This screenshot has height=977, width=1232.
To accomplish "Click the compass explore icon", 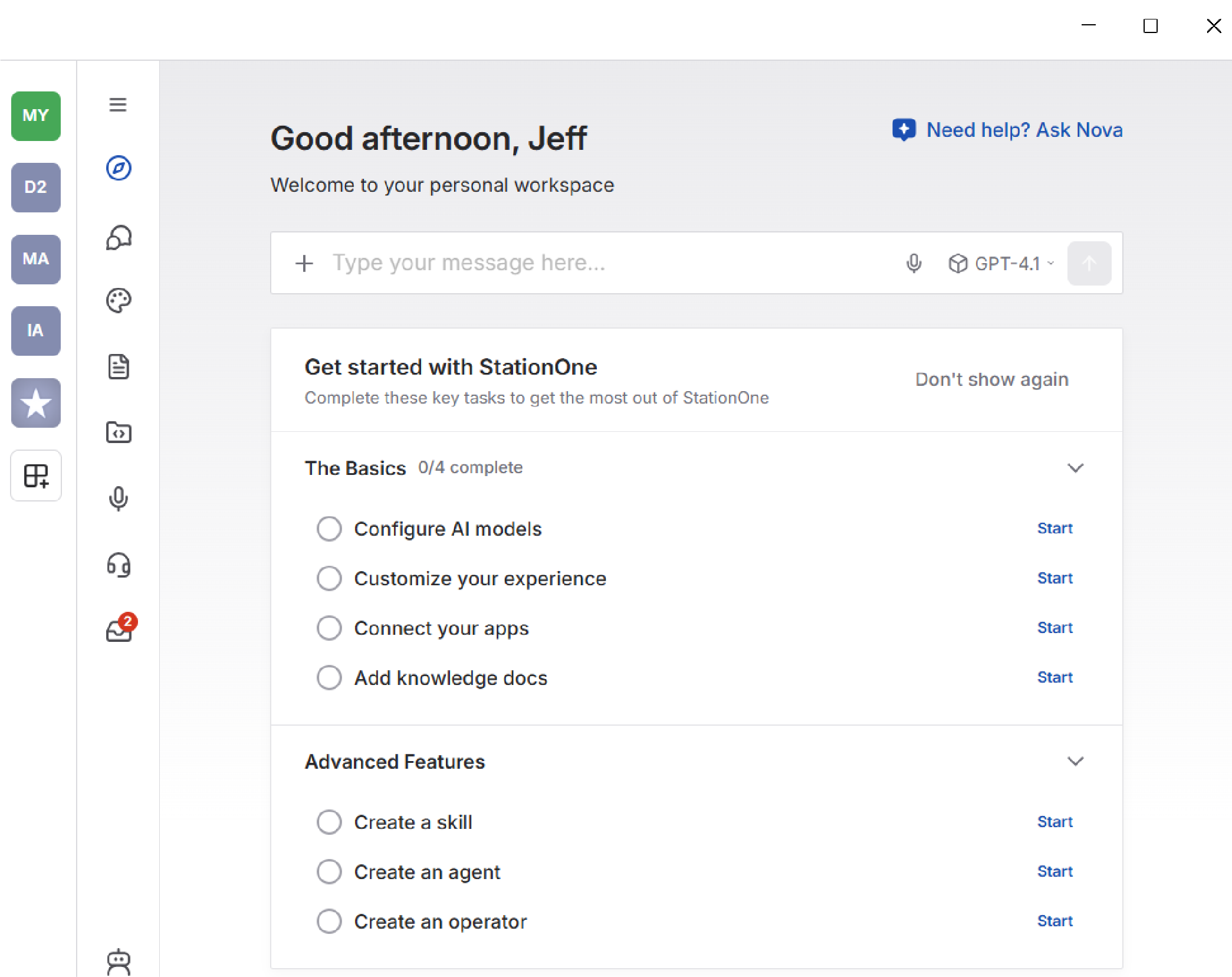I will tap(119, 168).
